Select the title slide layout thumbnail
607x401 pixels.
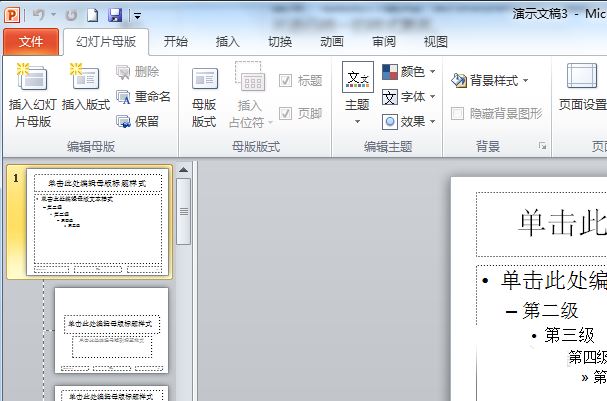click(x=111, y=330)
